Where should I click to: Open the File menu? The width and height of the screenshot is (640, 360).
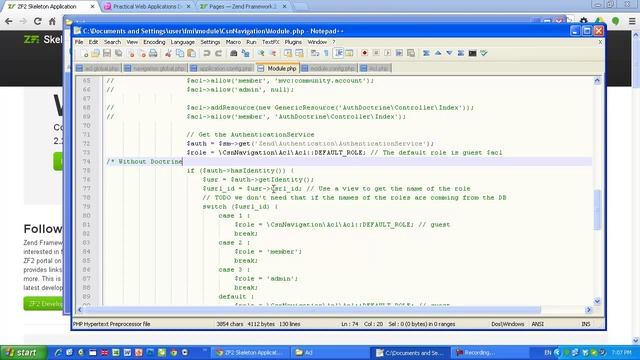coord(79,42)
